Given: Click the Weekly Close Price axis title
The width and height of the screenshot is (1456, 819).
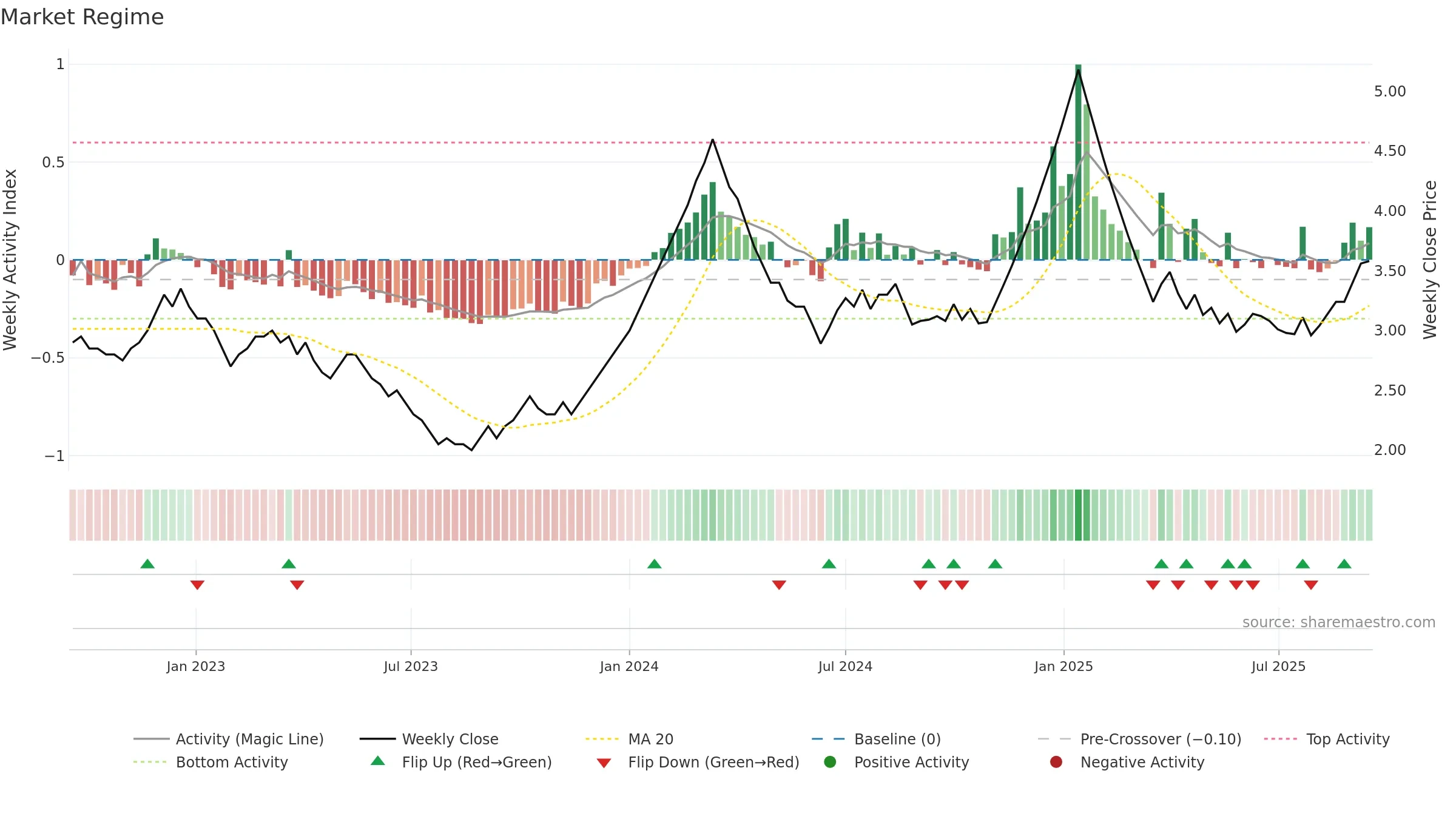Looking at the screenshot, I should 1430,260.
